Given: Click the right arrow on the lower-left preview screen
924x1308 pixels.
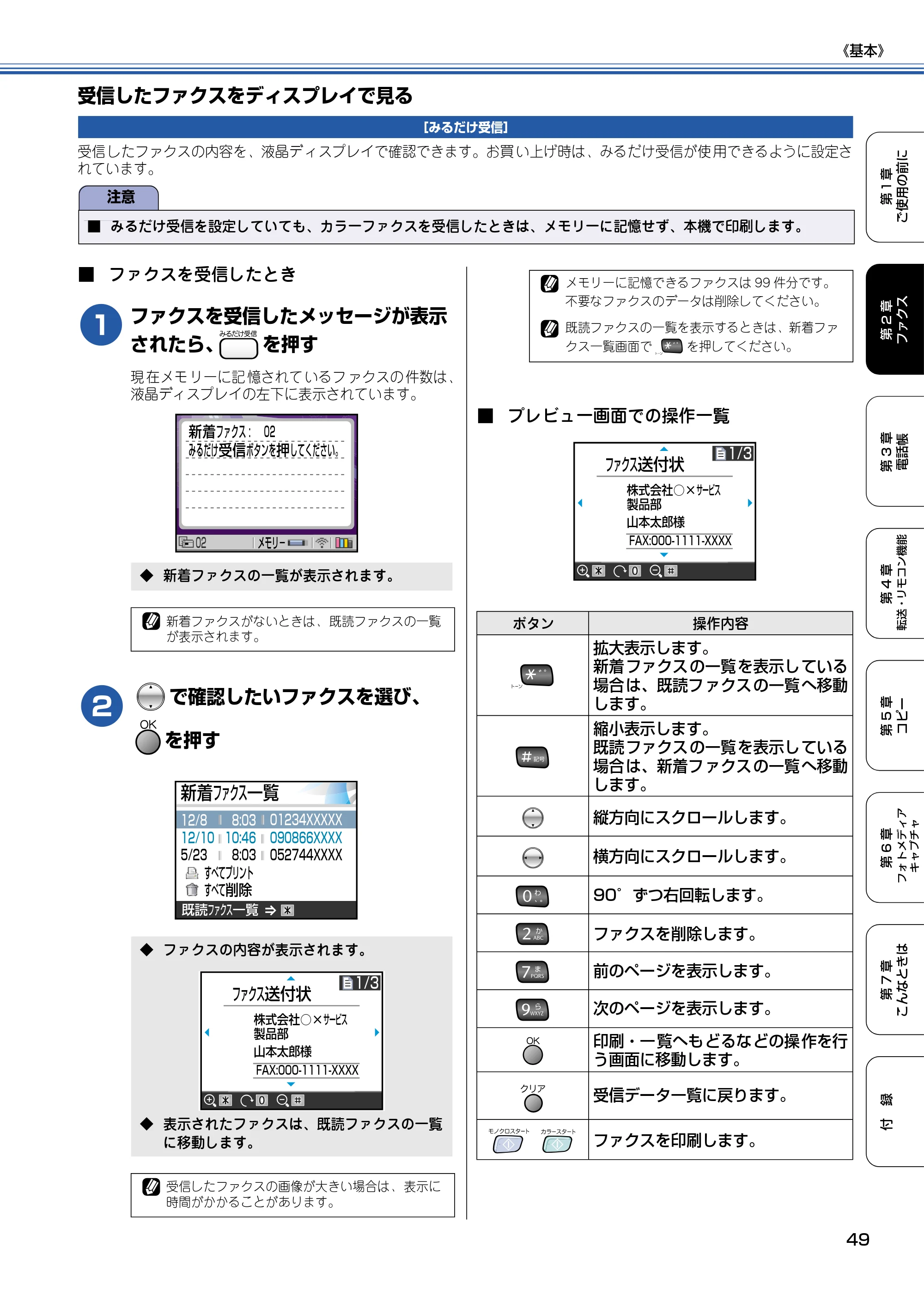Looking at the screenshot, I should tap(377, 1032).
